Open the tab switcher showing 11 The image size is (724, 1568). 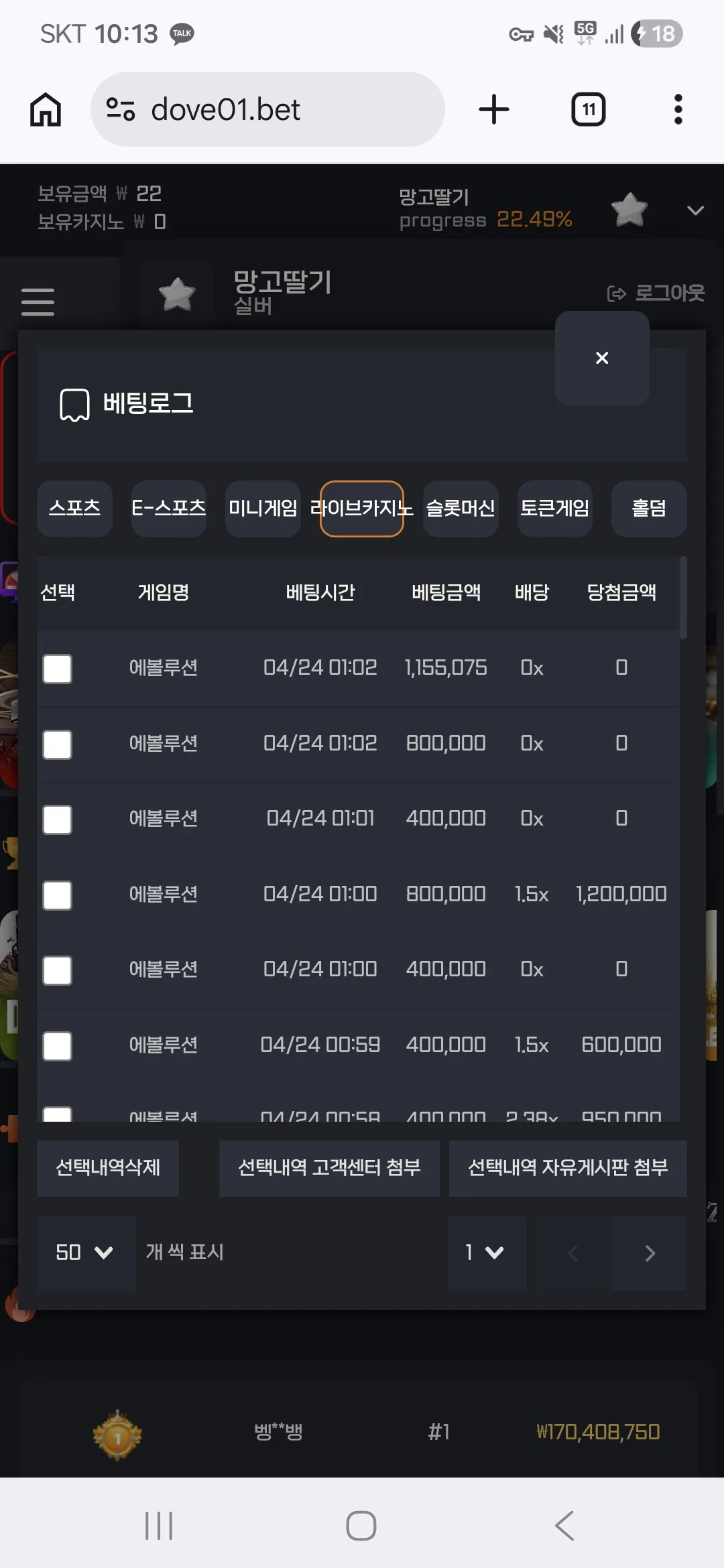tap(588, 109)
